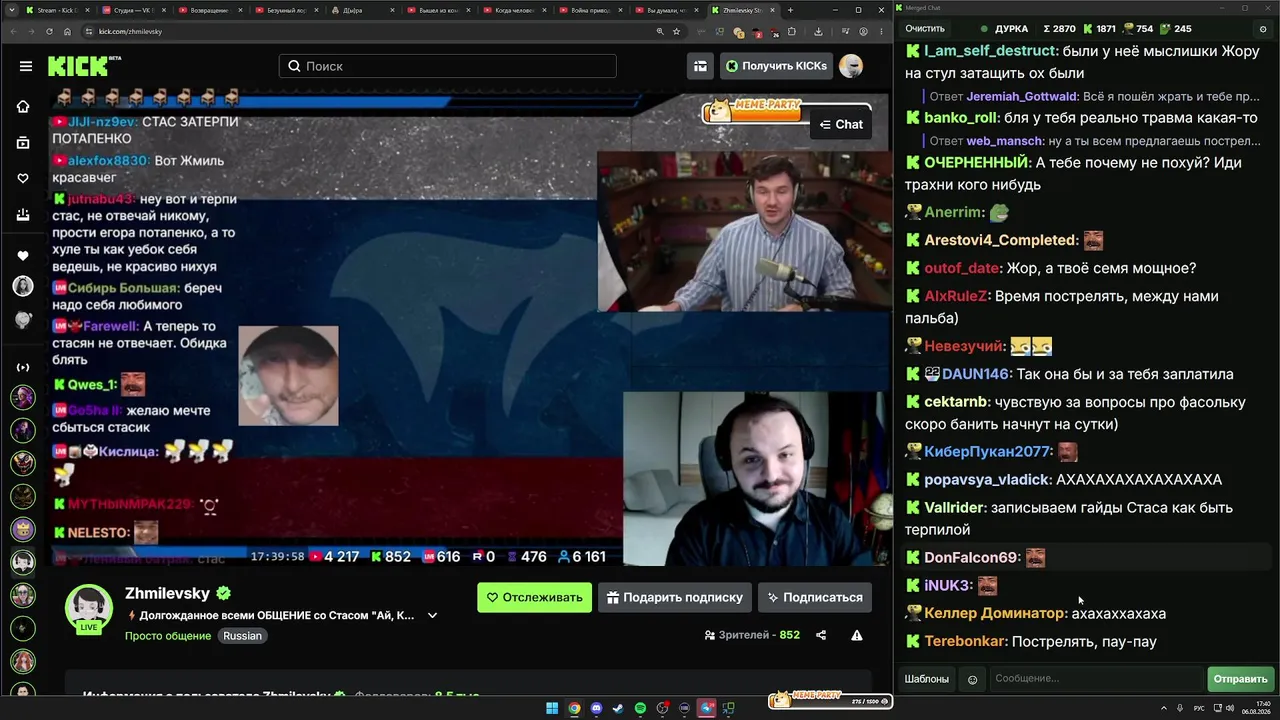Open Spotify from the taskbar

pyautogui.click(x=640, y=709)
